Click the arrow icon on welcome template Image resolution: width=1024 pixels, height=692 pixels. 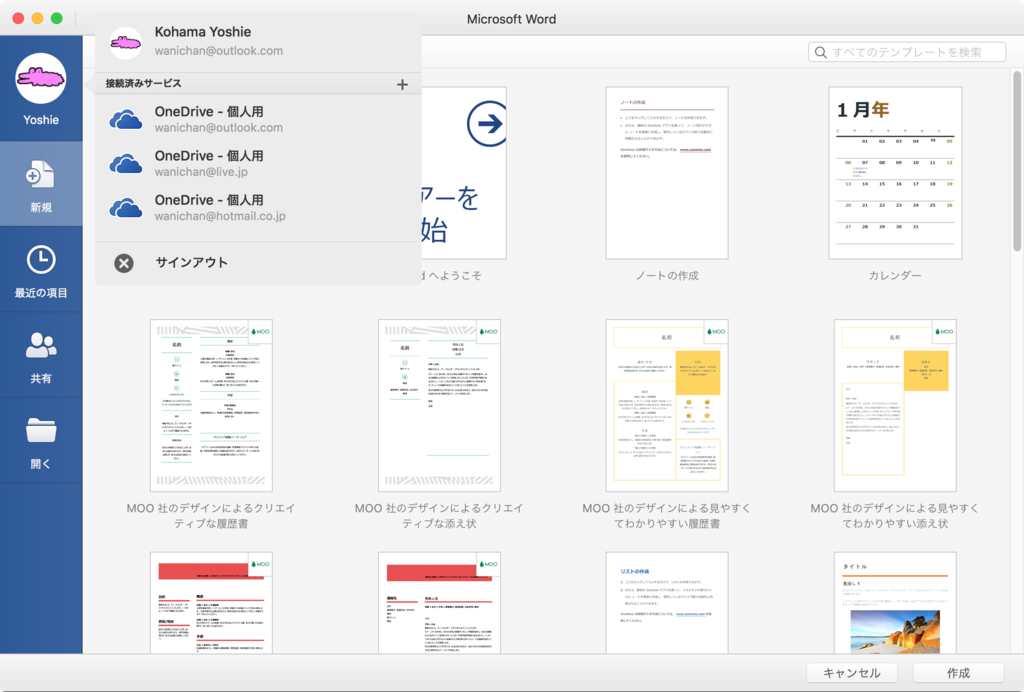487,123
